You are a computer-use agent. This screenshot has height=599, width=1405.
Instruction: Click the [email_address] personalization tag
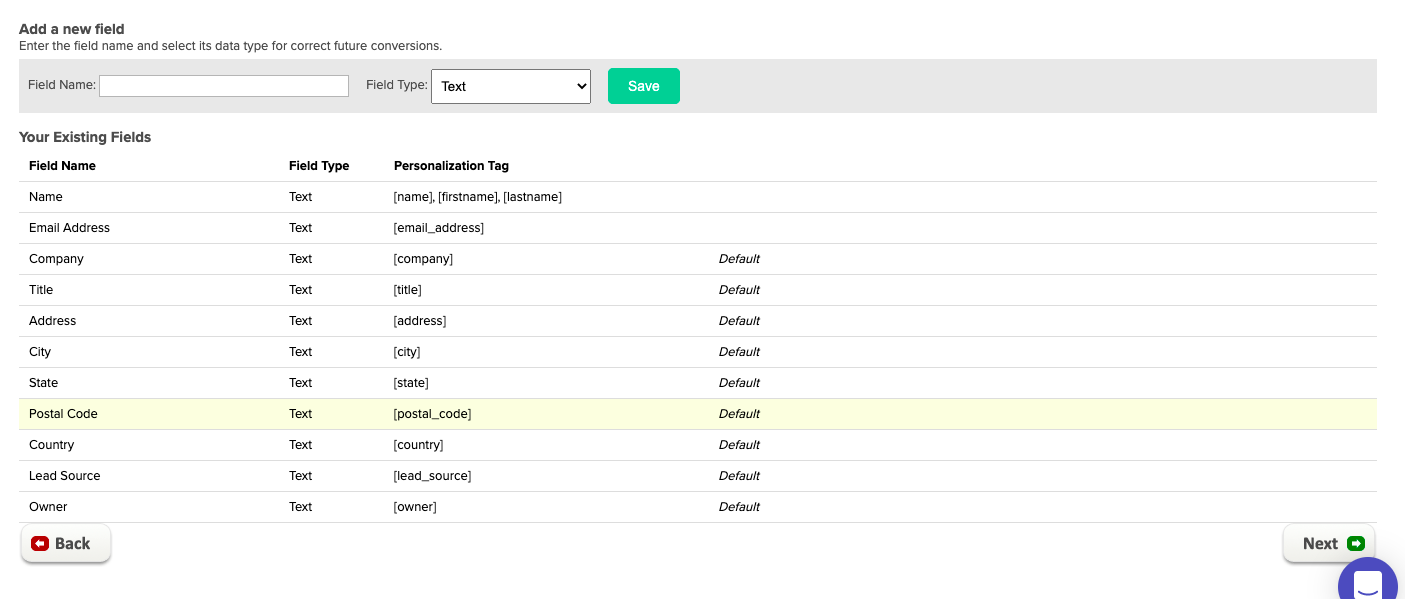(x=439, y=228)
